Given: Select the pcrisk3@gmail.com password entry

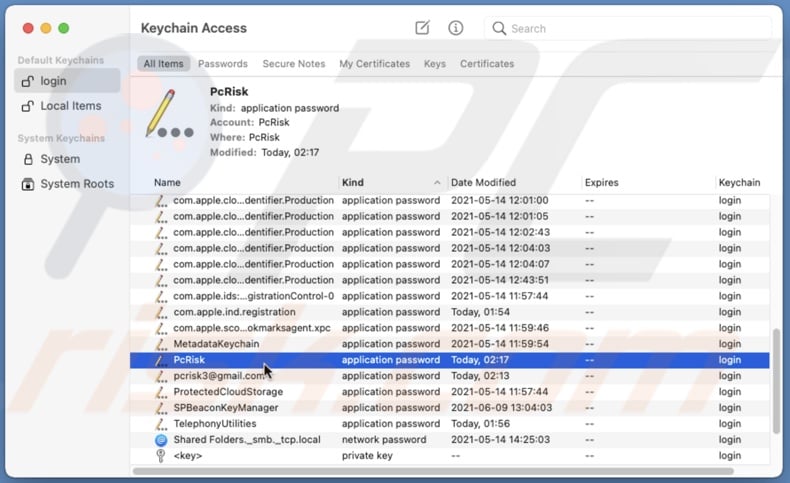Looking at the screenshot, I should pyautogui.click(x=220, y=376).
